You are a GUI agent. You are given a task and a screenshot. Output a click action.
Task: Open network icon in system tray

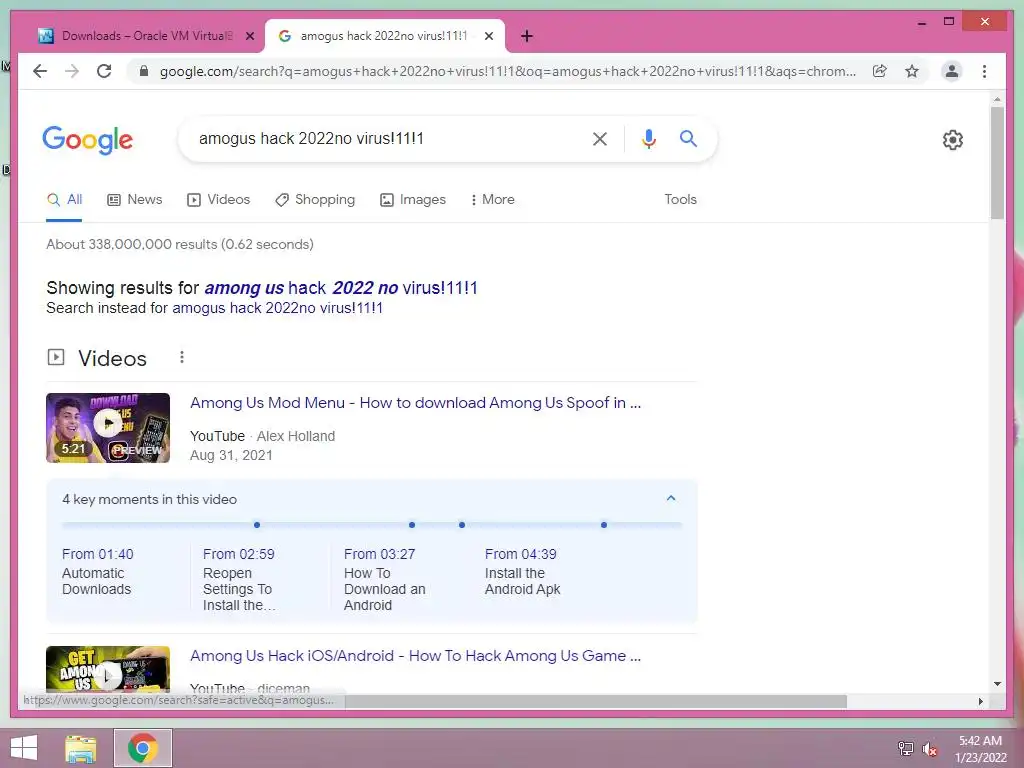[905, 748]
